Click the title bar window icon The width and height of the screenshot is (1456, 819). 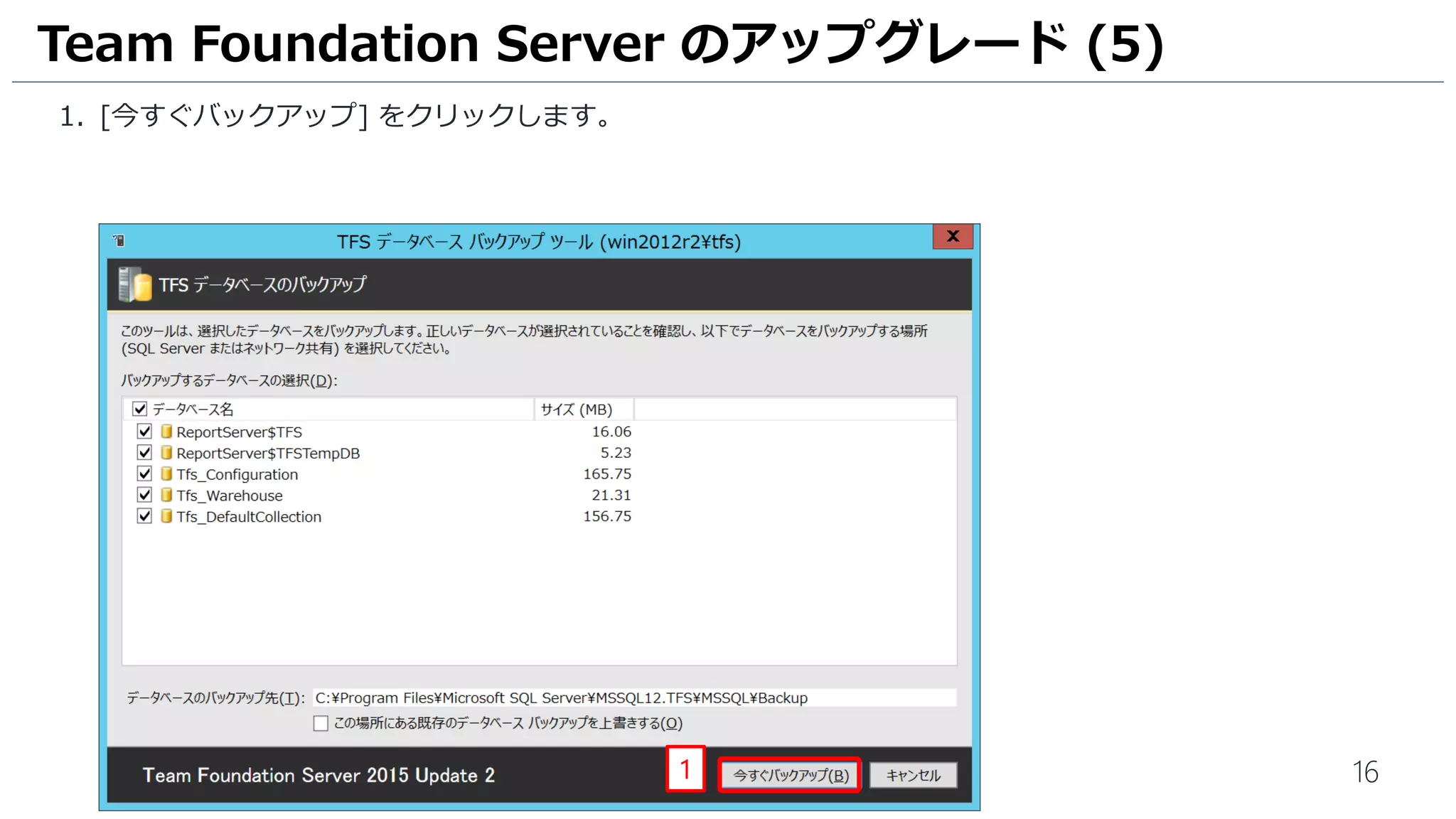pyautogui.click(x=119, y=241)
